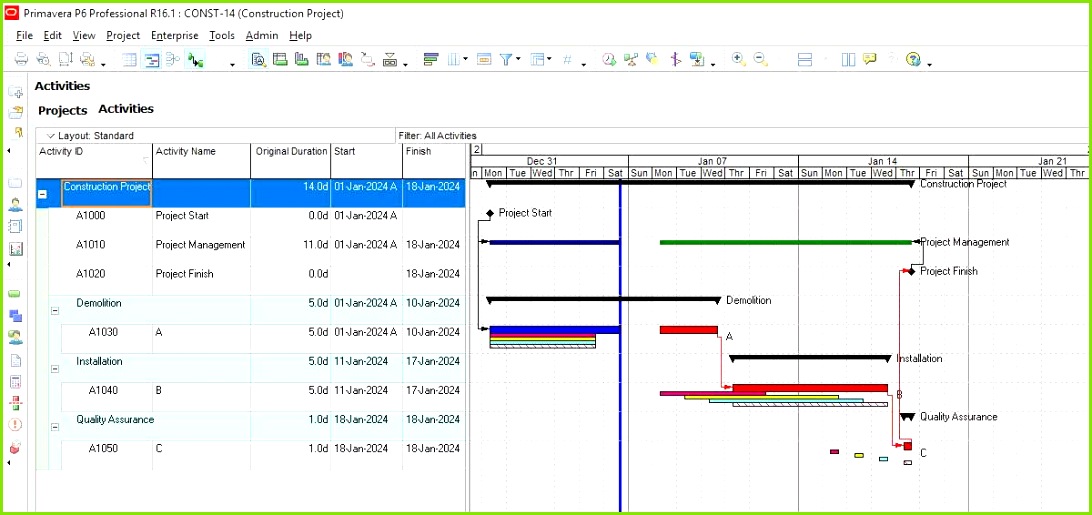
Task: Show the Activity Network view
Action: pyautogui.click(x=173, y=59)
